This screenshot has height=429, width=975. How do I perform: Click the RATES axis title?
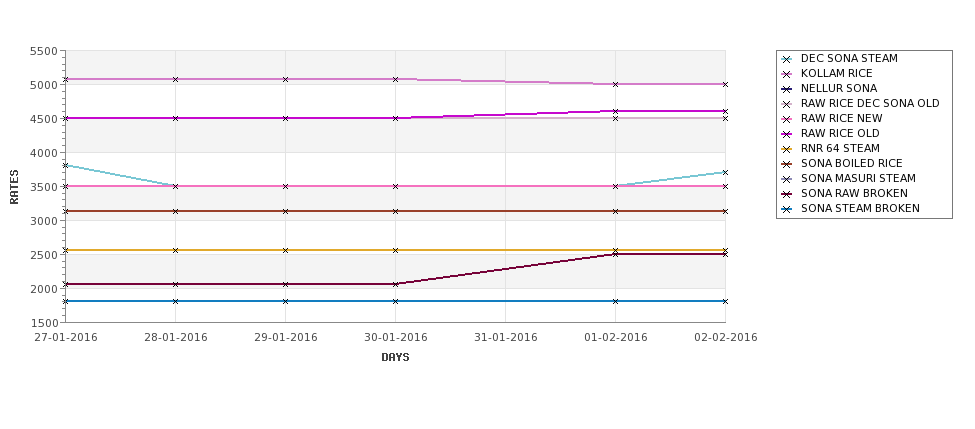[x=14, y=187]
